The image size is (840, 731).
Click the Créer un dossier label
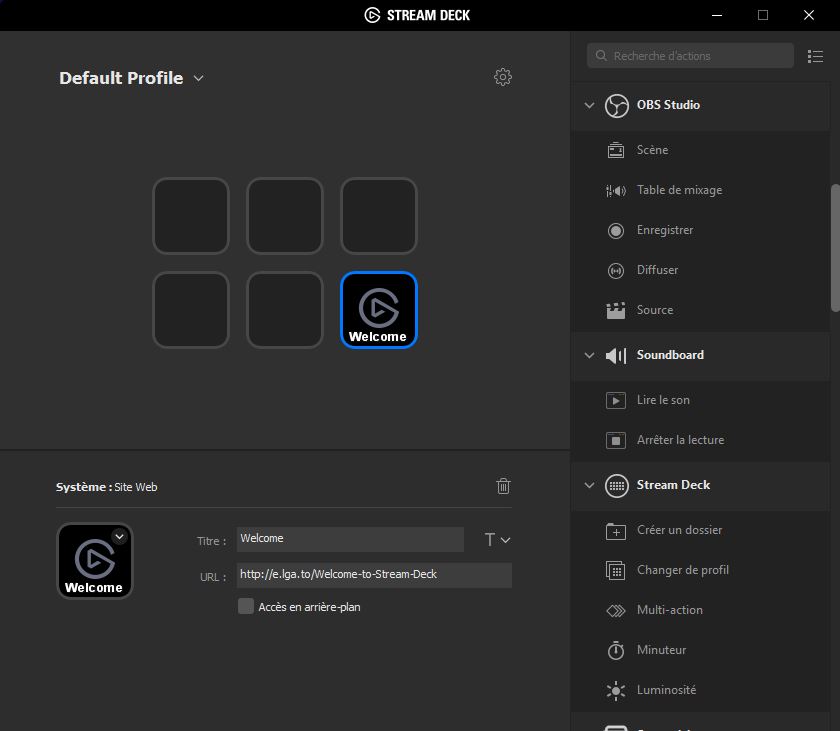(x=679, y=530)
